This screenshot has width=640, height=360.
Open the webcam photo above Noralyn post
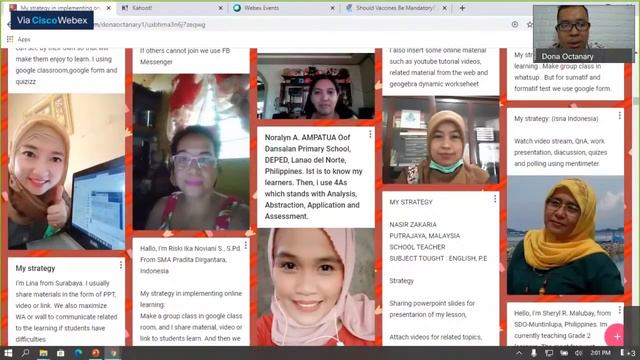coord(316,86)
